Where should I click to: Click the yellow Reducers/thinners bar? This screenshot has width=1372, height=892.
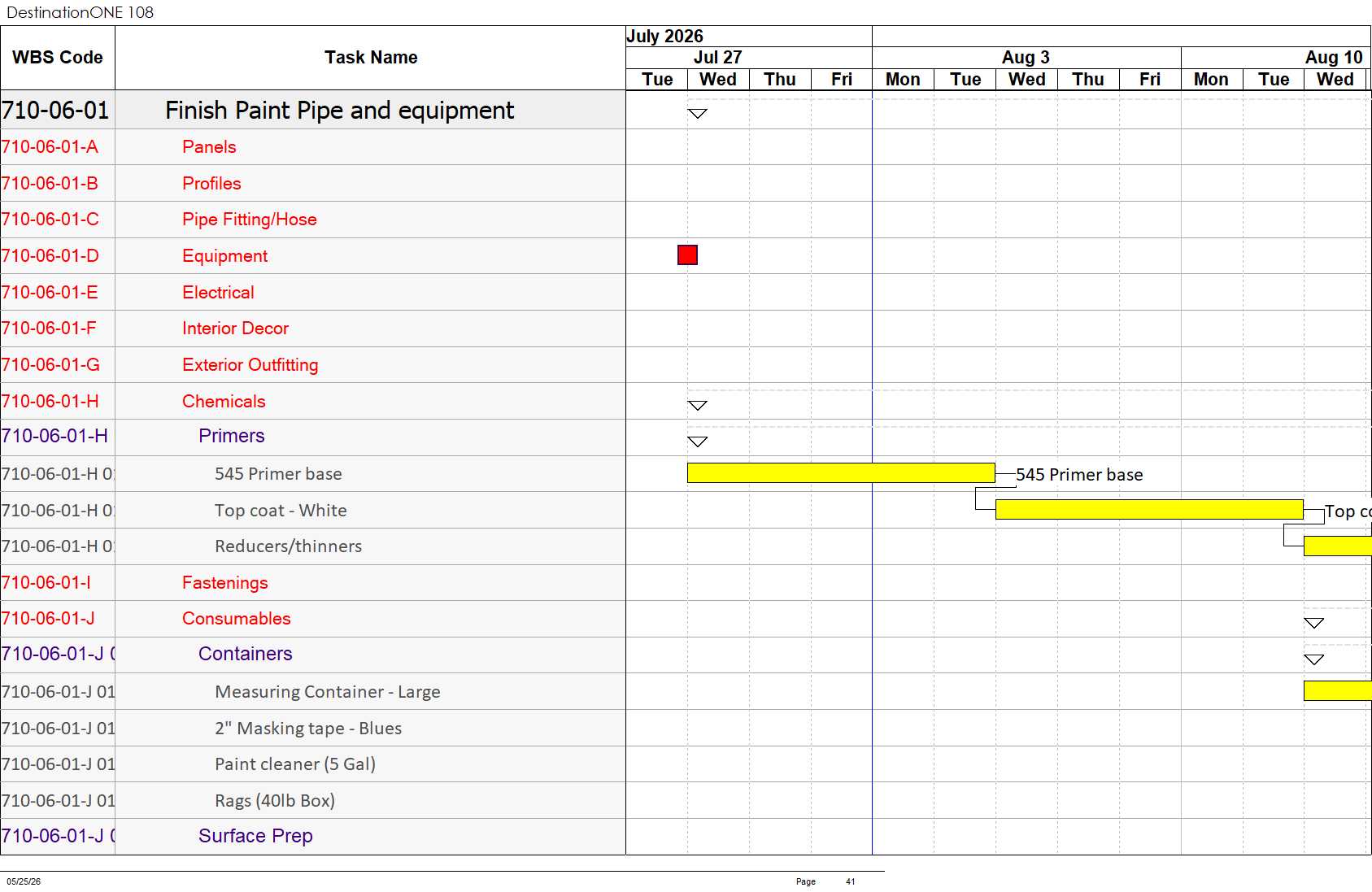click(1337, 546)
